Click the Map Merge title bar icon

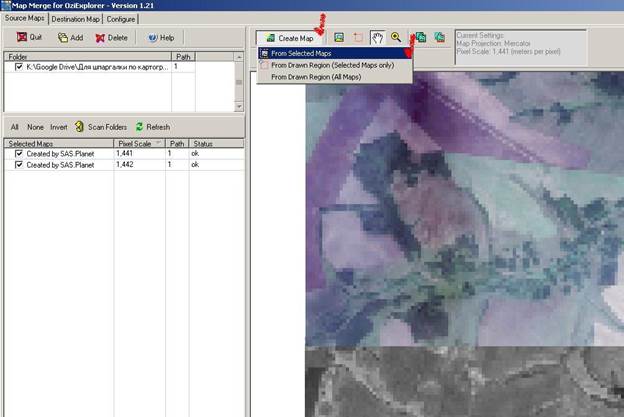tap(6, 5)
